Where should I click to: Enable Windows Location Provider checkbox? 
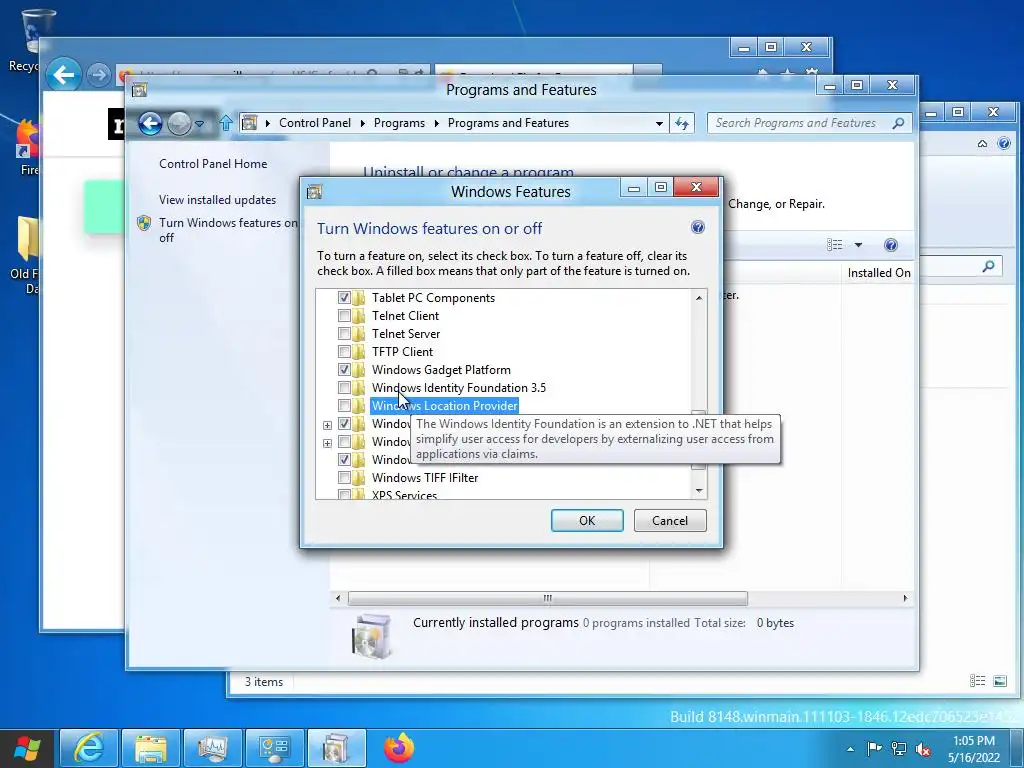coord(344,406)
